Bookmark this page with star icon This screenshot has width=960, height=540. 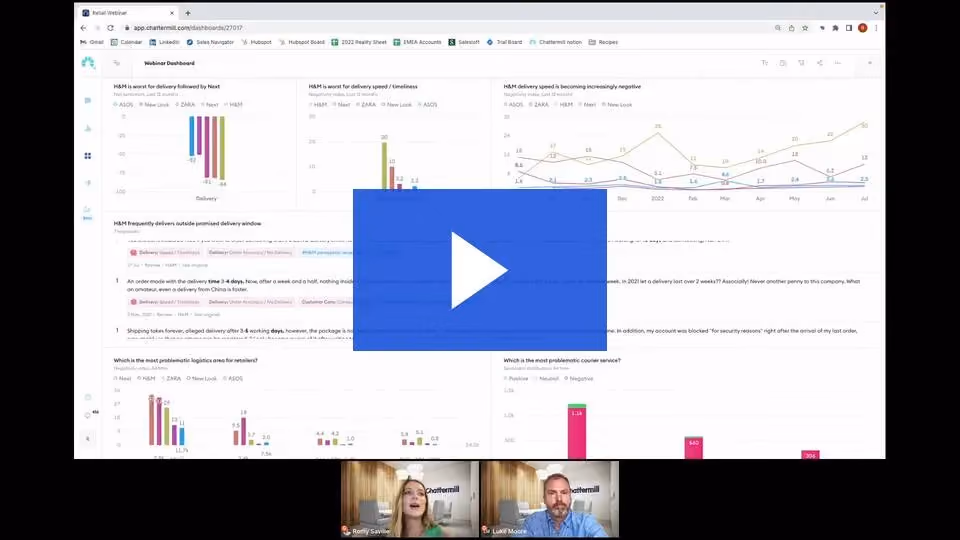point(805,28)
